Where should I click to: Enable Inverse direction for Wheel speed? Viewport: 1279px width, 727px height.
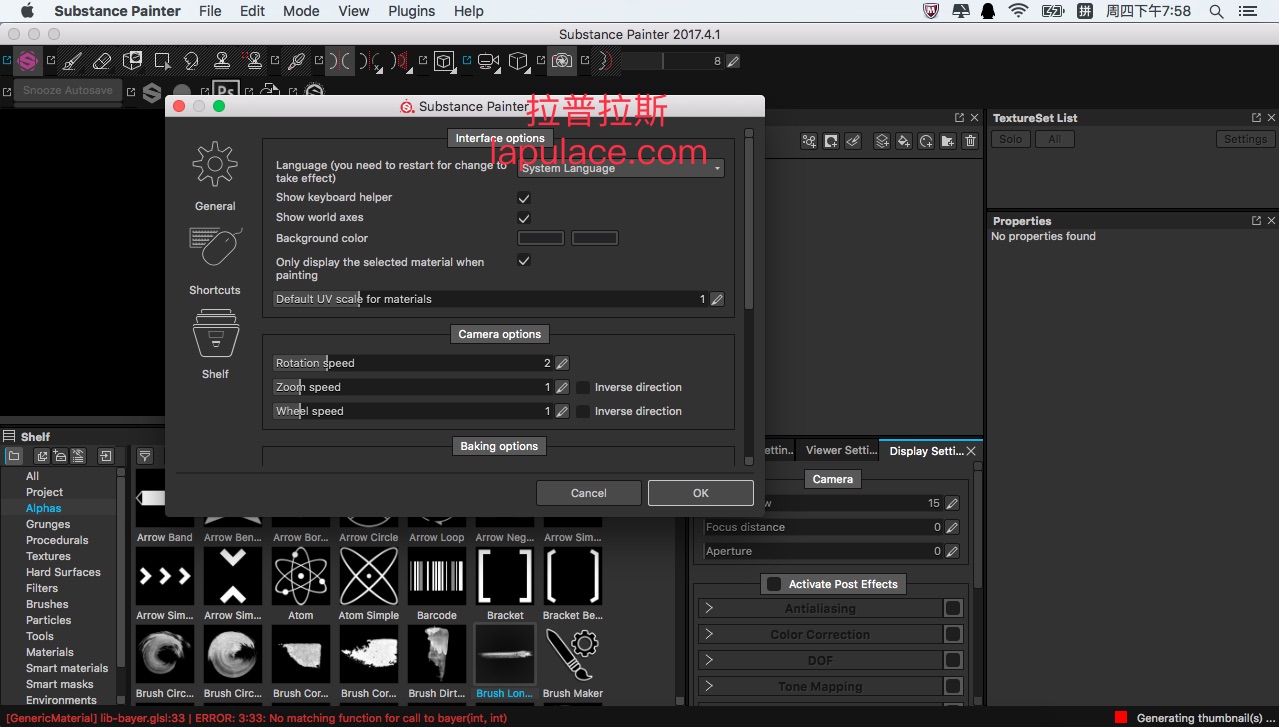click(583, 411)
